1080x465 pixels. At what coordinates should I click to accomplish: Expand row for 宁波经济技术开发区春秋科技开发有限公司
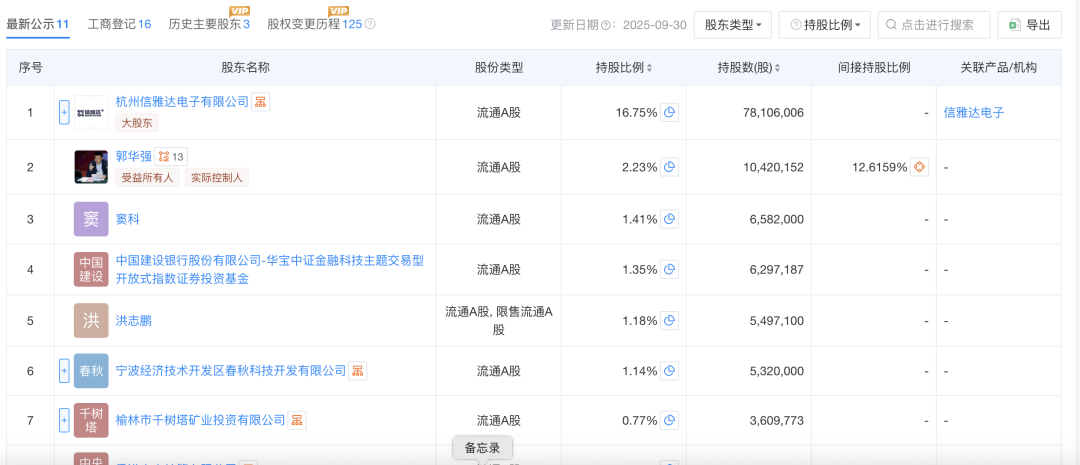pyautogui.click(x=64, y=371)
